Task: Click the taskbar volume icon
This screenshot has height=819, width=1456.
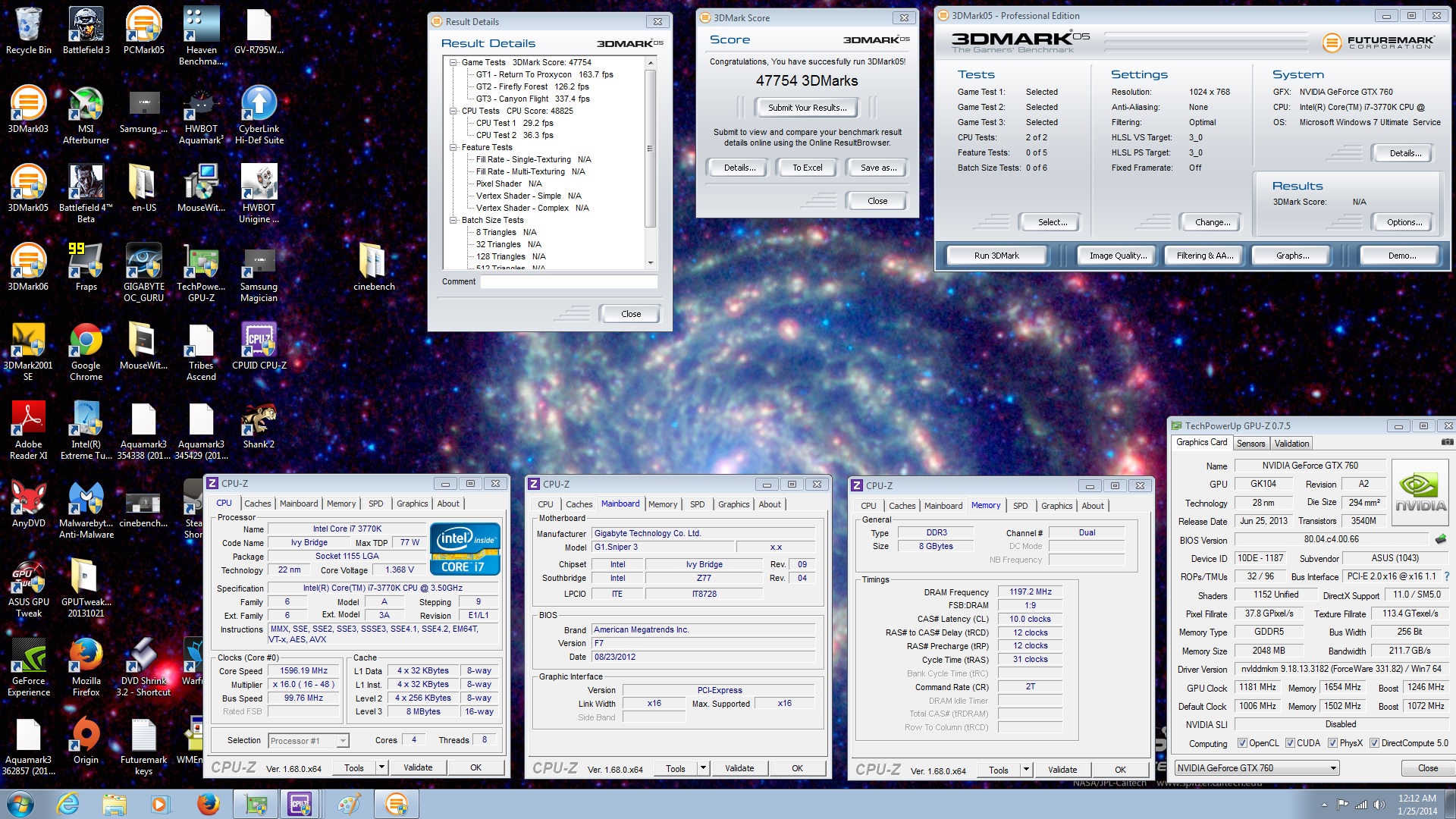Action: point(1379,805)
